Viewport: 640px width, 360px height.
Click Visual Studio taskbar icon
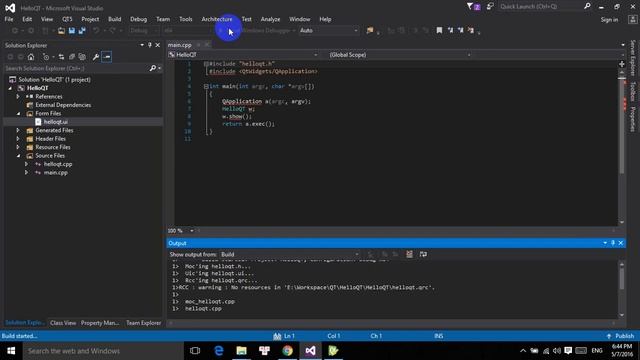click(310, 351)
